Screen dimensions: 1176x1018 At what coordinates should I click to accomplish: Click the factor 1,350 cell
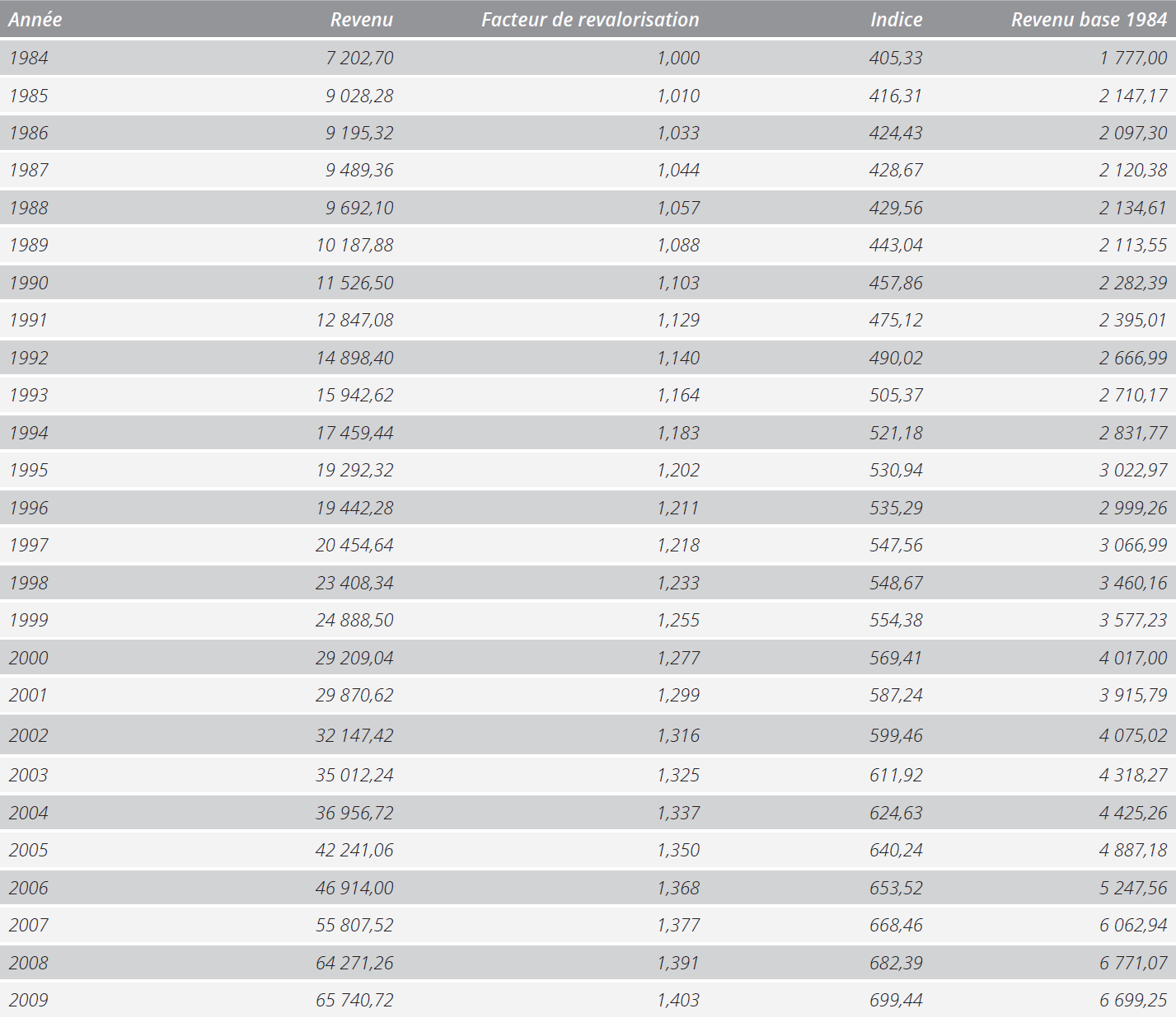678,850
